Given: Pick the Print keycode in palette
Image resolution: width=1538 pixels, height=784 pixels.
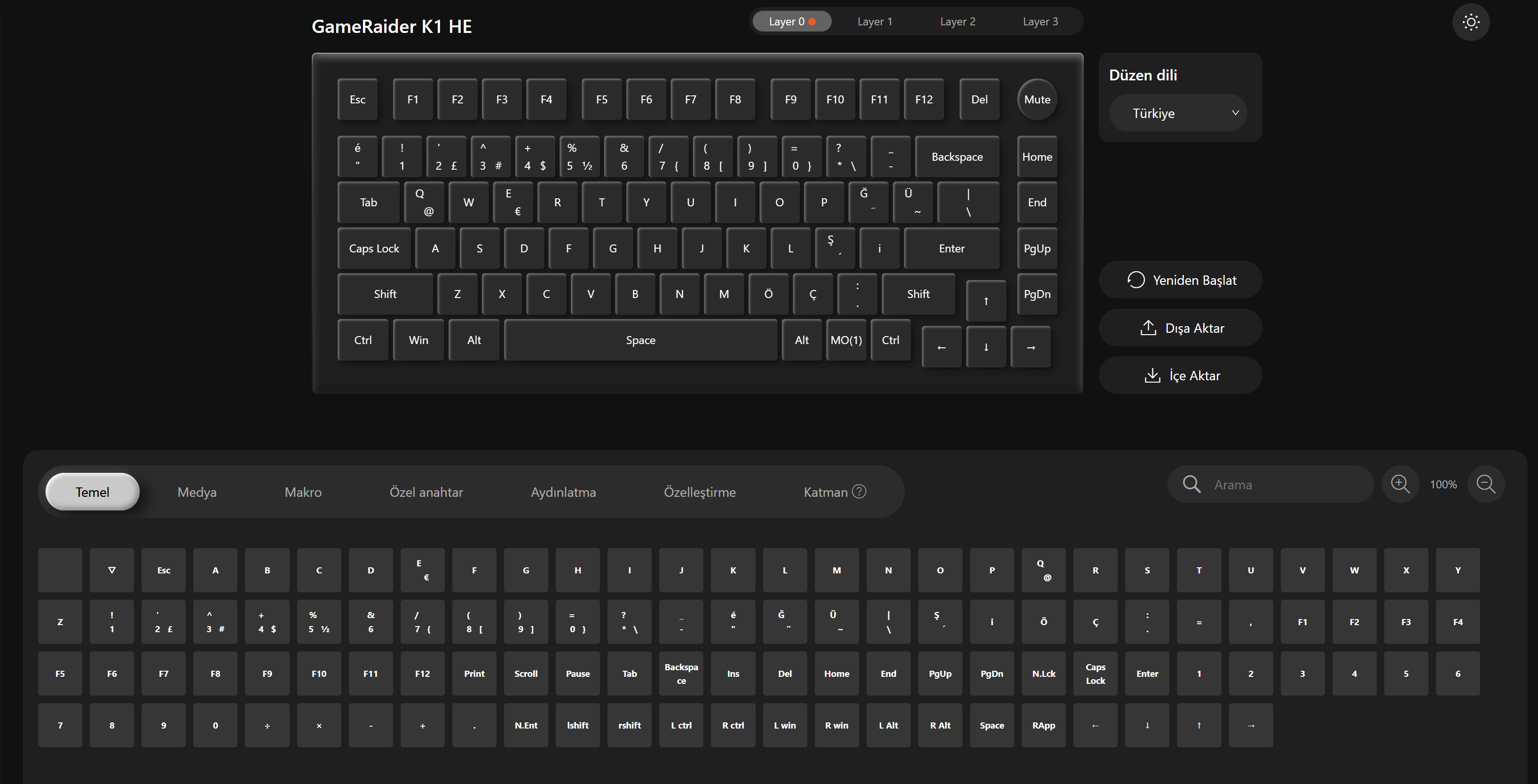Looking at the screenshot, I should coord(474,674).
